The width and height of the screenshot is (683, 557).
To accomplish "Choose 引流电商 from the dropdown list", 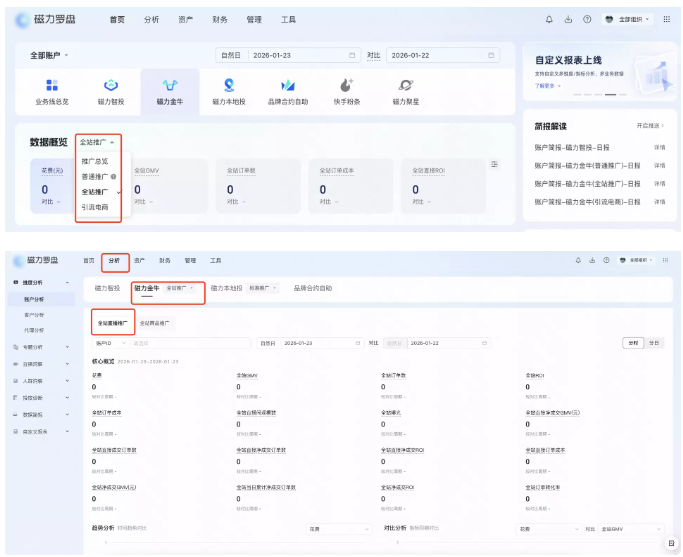I will pos(95,207).
